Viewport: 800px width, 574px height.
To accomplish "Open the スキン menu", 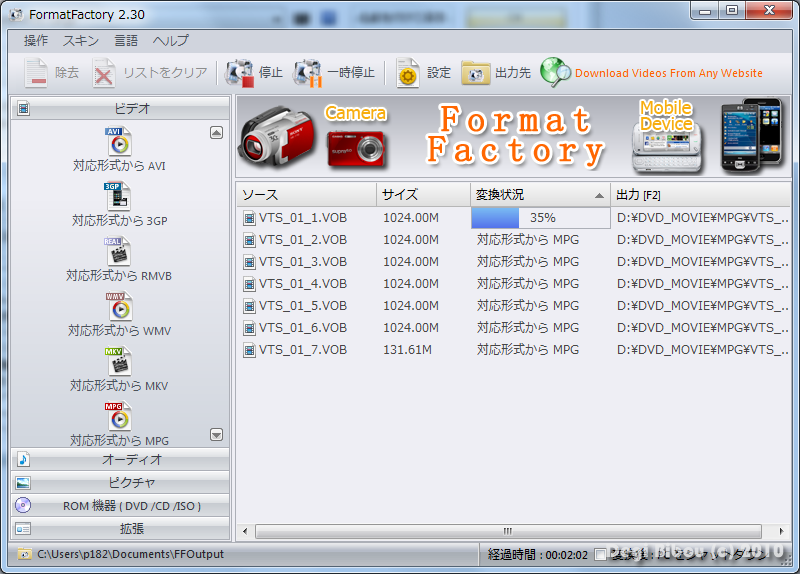I will tap(81, 41).
